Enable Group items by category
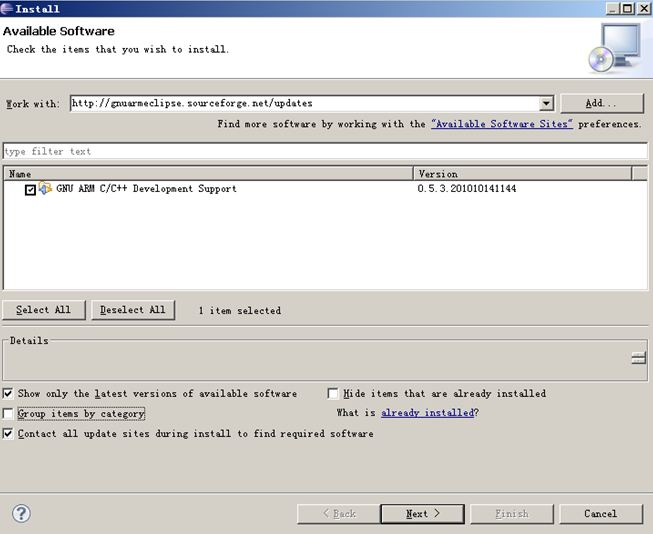 pyautogui.click(x=8, y=414)
